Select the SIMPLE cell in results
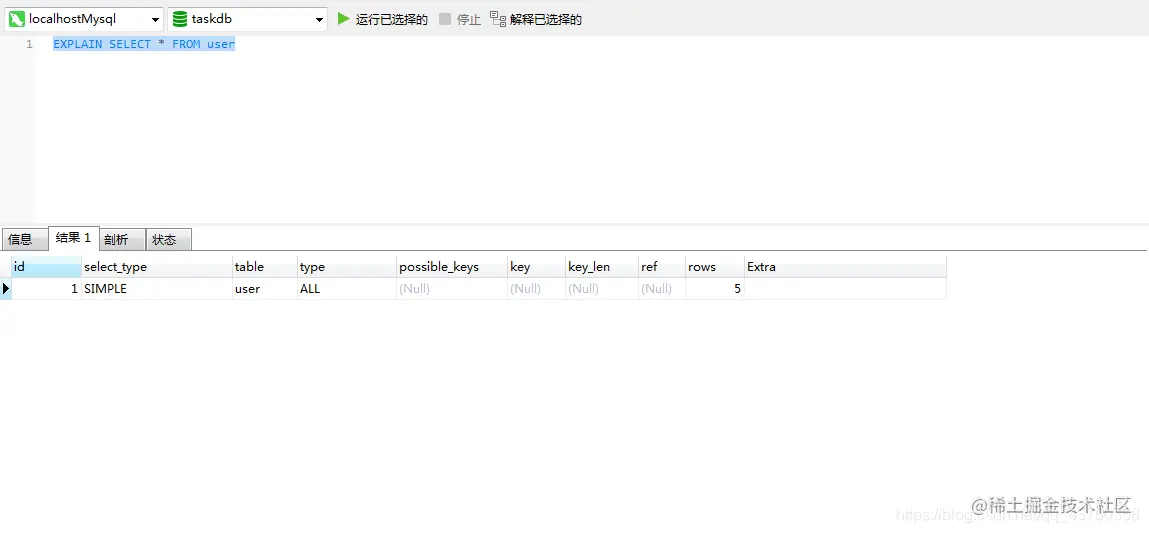The height and width of the screenshot is (533, 1149). tap(157, 289)
